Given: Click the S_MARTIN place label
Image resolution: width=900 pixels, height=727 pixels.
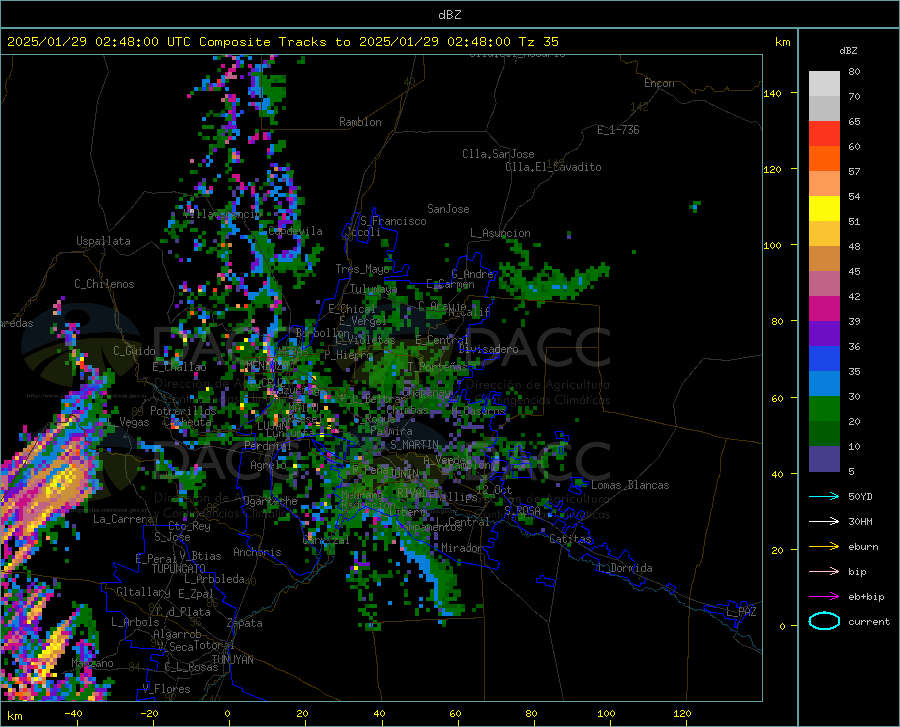Looking at the screenshot, I should pyautogui.click(x=414, y=445).
